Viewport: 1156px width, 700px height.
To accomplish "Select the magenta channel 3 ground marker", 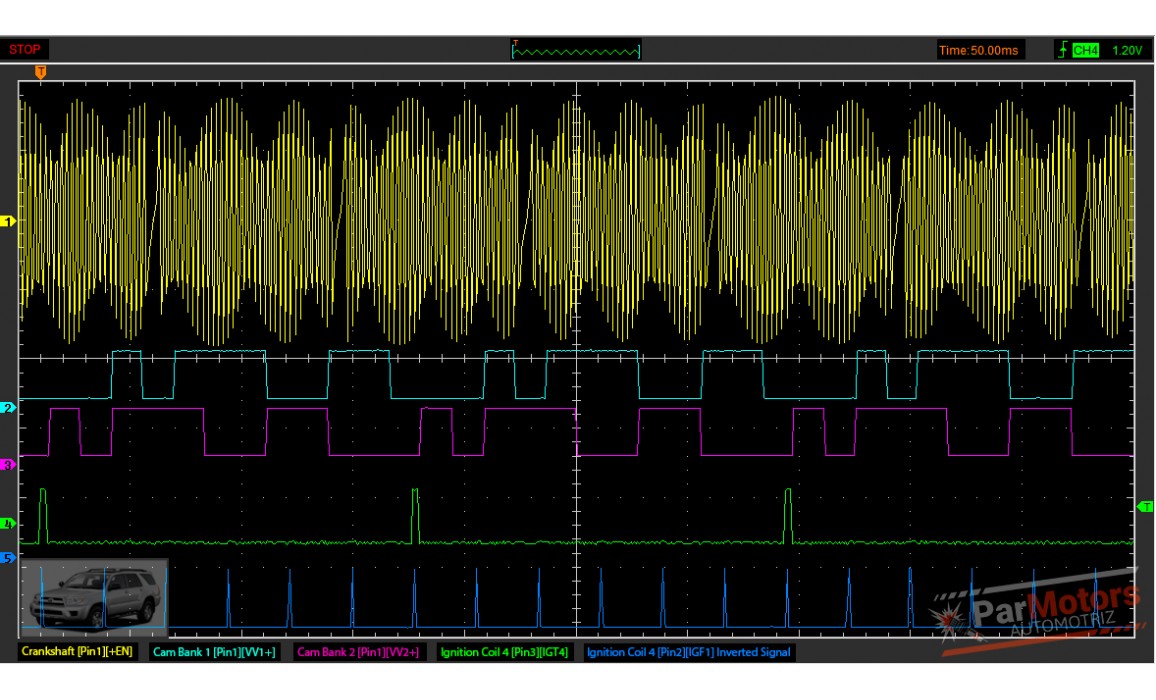I will pyautogui.click(x=9, y=465).
